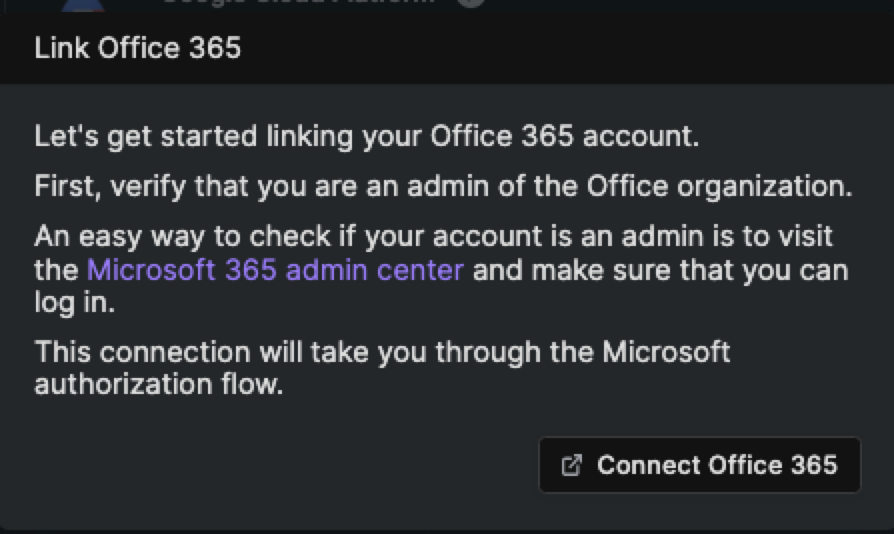Click the text "Office 365" on the Connect button
Image resolution: width=894 pixels, height=534 pixels.
[x=773, y=465]
